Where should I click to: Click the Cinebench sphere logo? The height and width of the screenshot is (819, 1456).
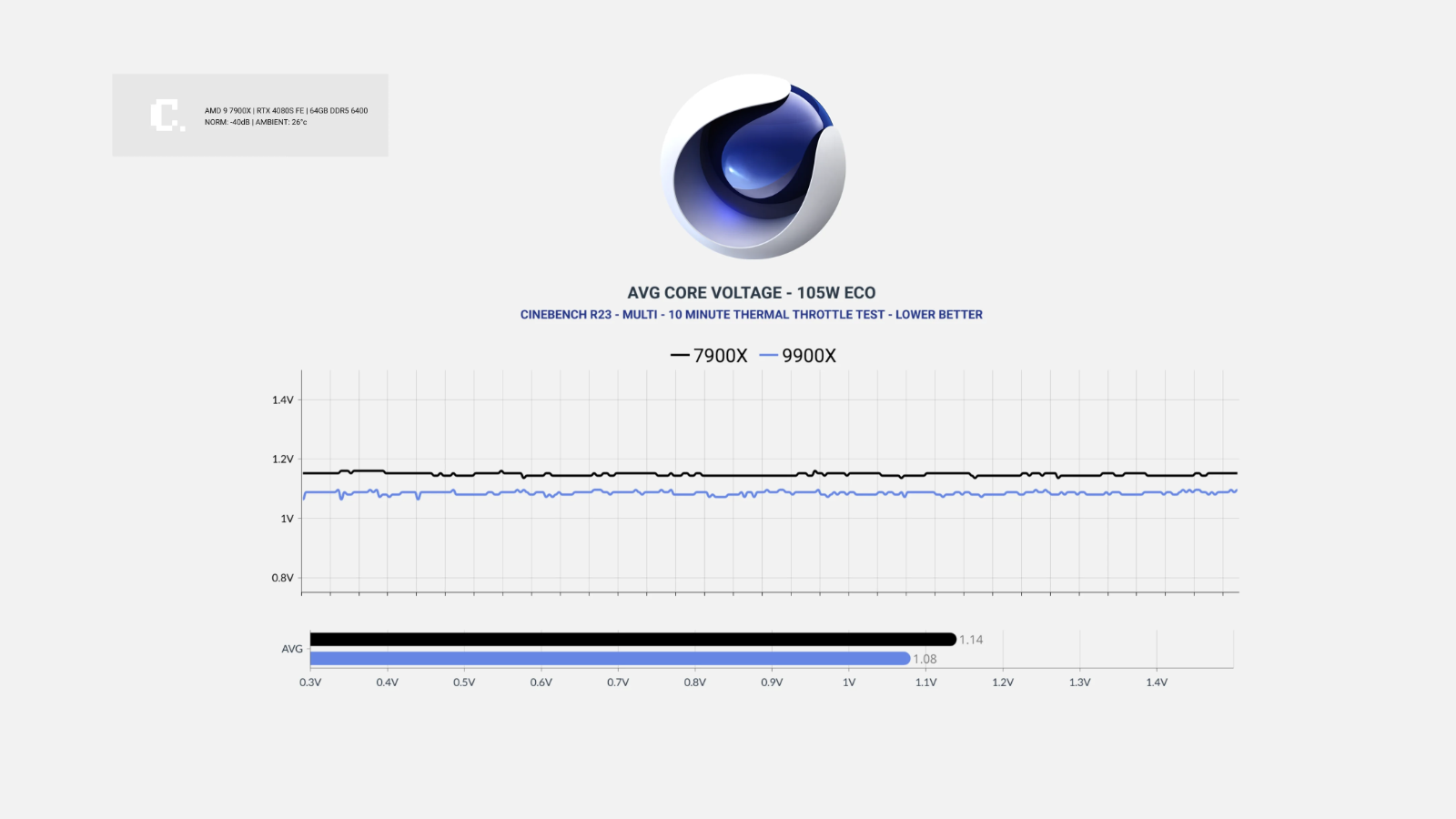pyautogui.click(x=753, y=167)
